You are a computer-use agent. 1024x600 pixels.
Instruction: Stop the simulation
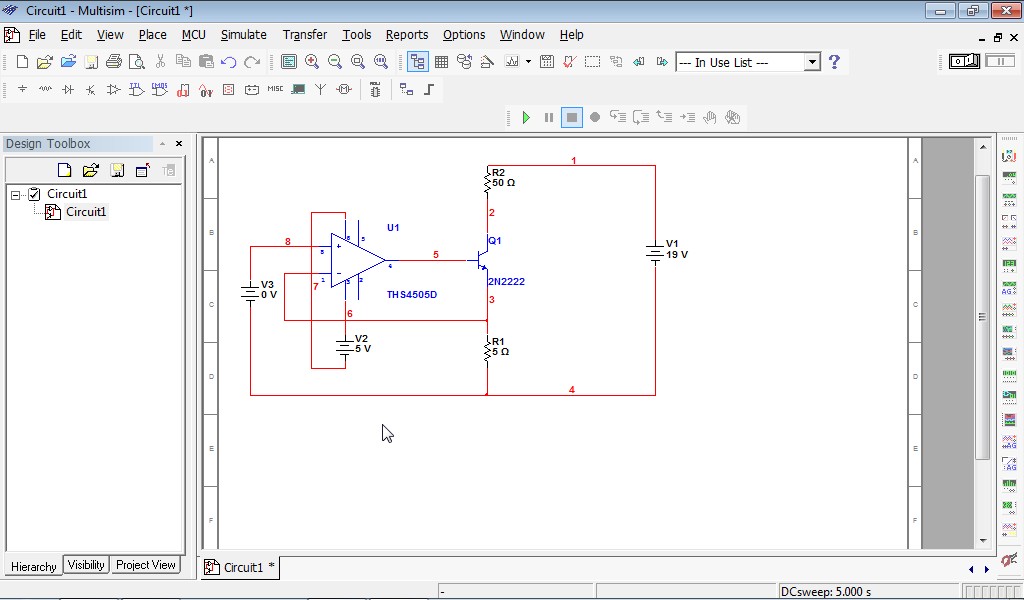click(571, 118)
